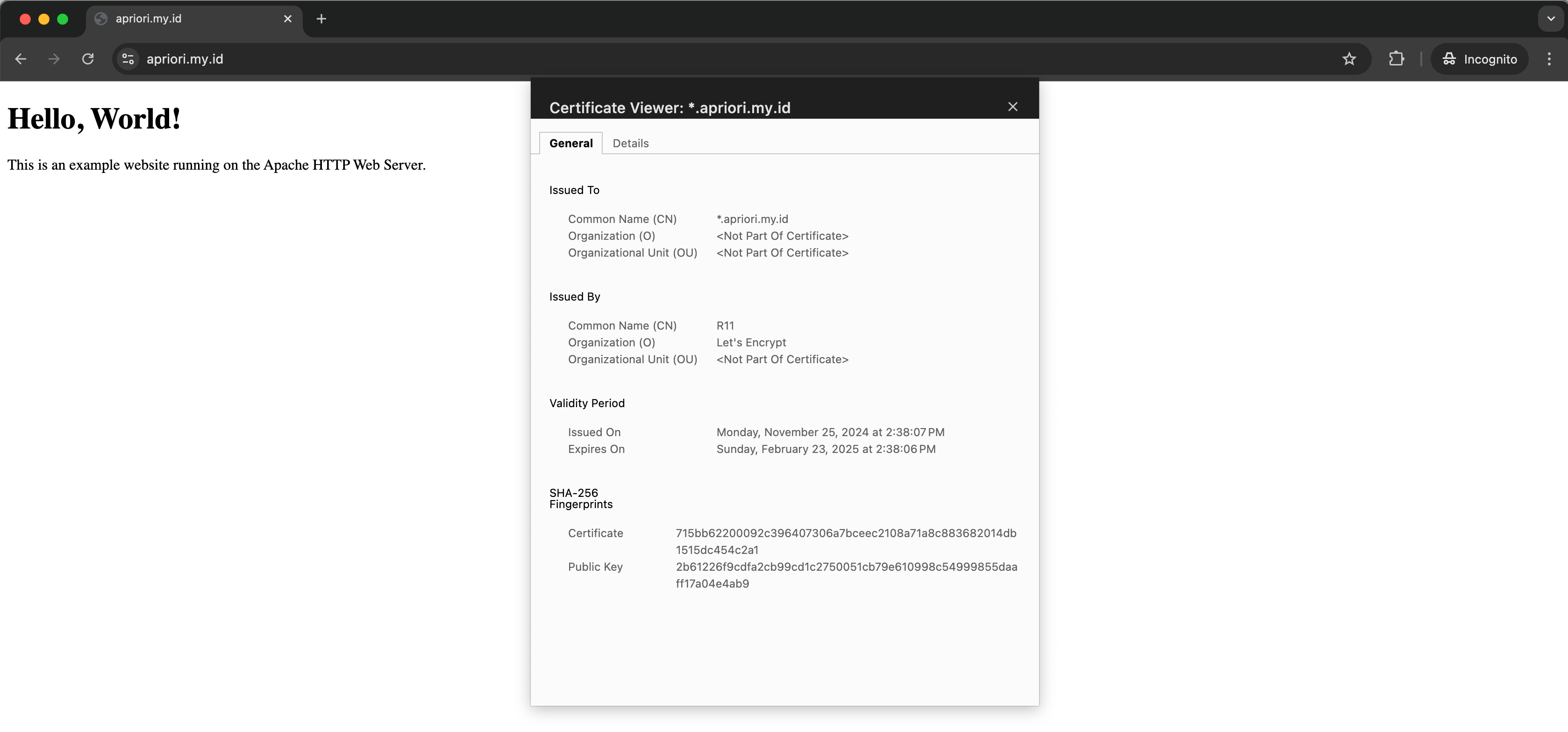Click the Apache HTTP Web Server paragraph
The image size is (1568, 732).
pos(217,165)
